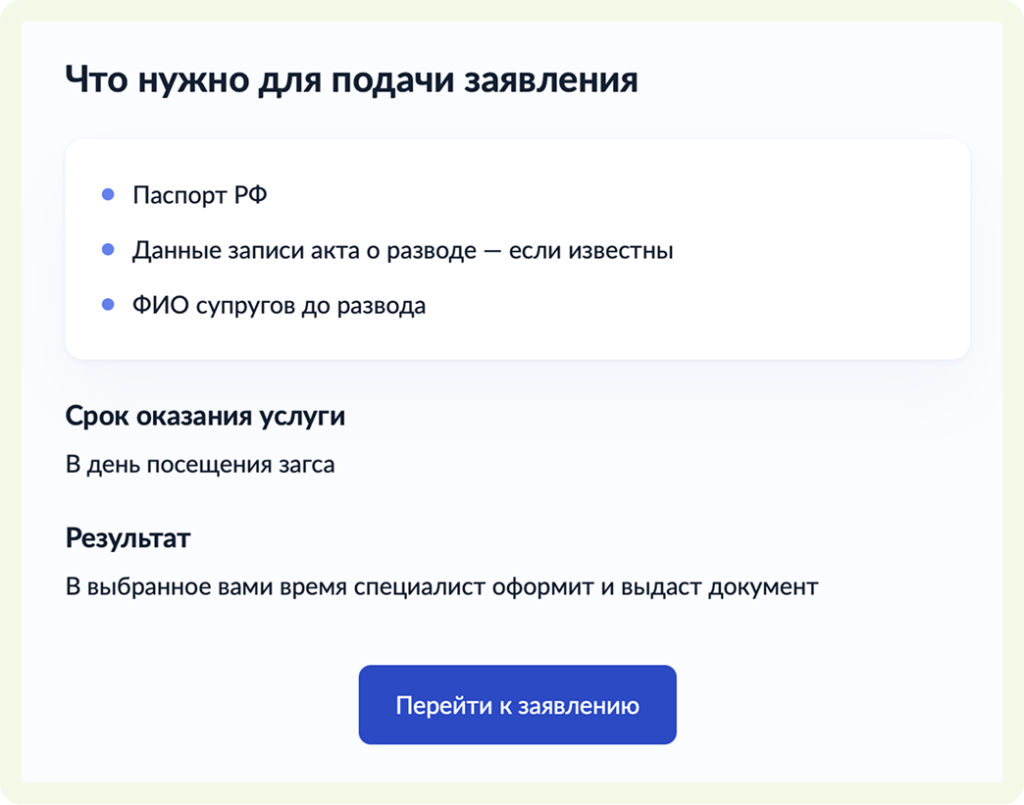Screen dimensions: 1024x805
Task: Click the word развода in third bullet
Action: pyautogui.click(x=385, y=305)
